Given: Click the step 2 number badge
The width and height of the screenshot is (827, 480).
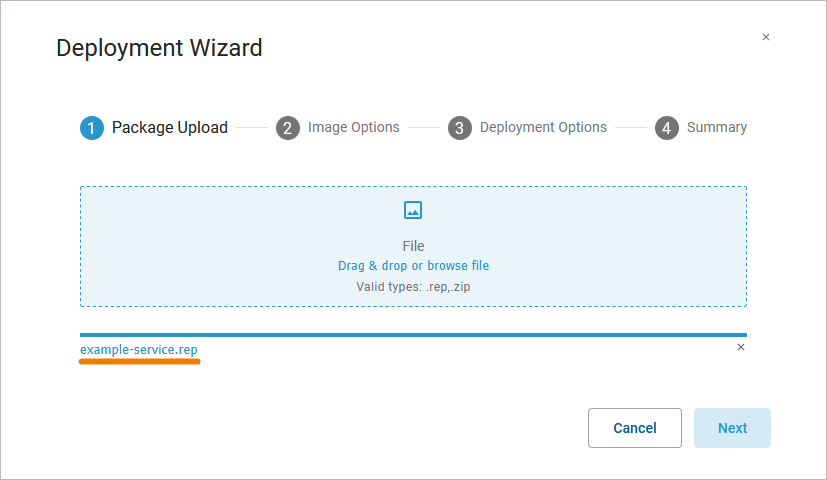Looking at the screenshot, I should pyautogui.click(x=288, y=128).
